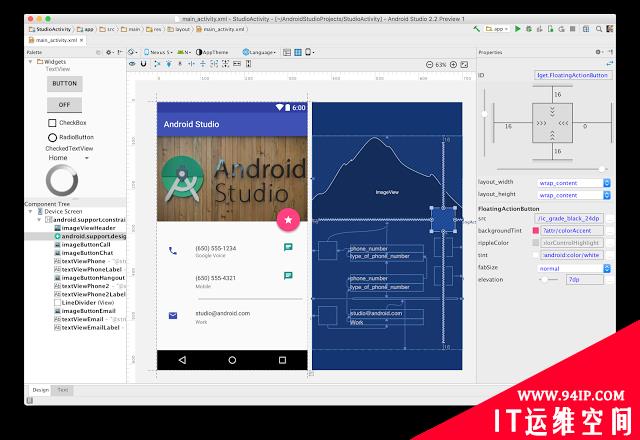
Task: Click res breadcrumb folder
Action: click(154, 29)
